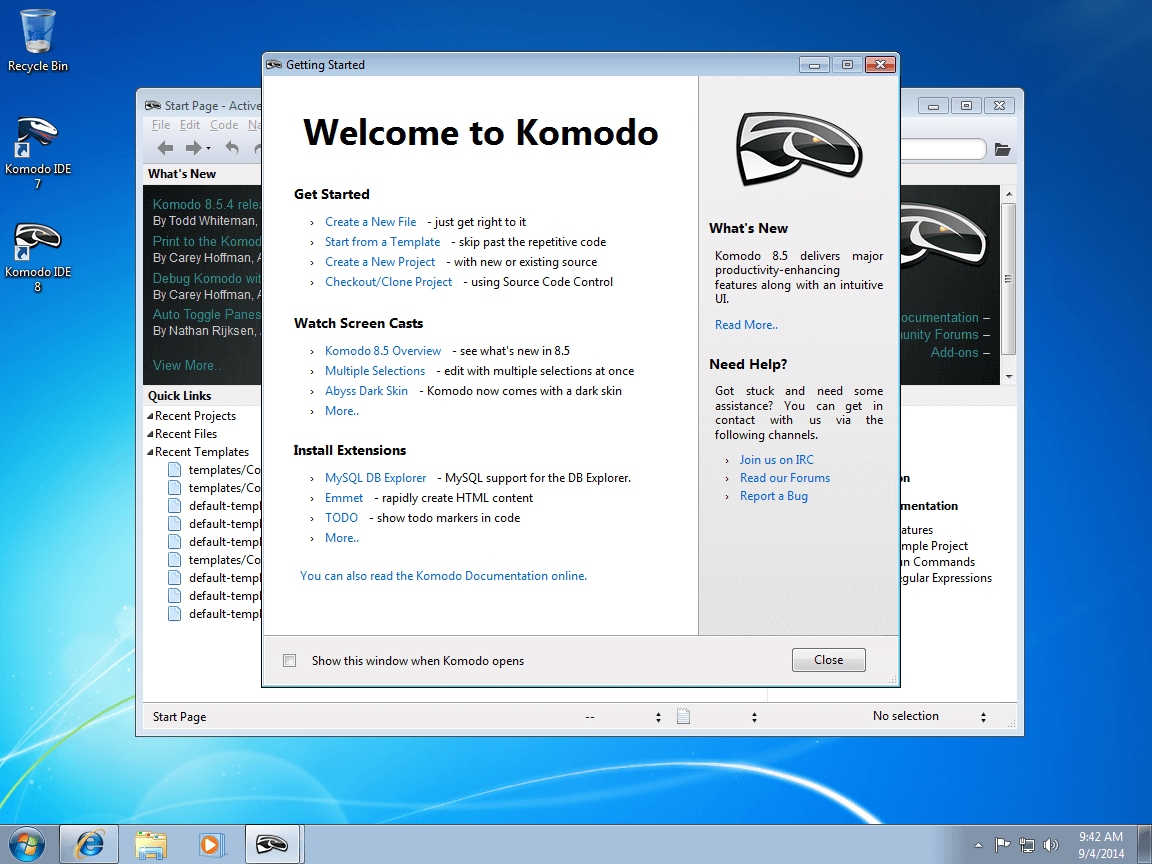Open Windows Explorer from the taskbar
This screenshot has height=864, width=1152.
pyautogui.click(x=151, y=845)
